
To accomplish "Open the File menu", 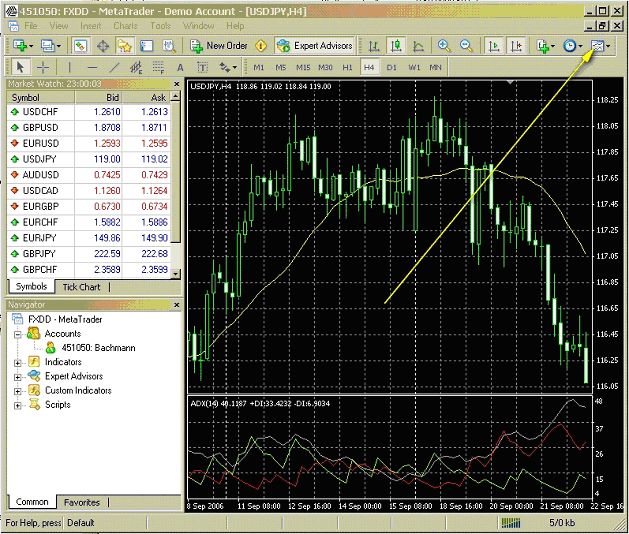I will pyautogui.click(x=30, y=26).
